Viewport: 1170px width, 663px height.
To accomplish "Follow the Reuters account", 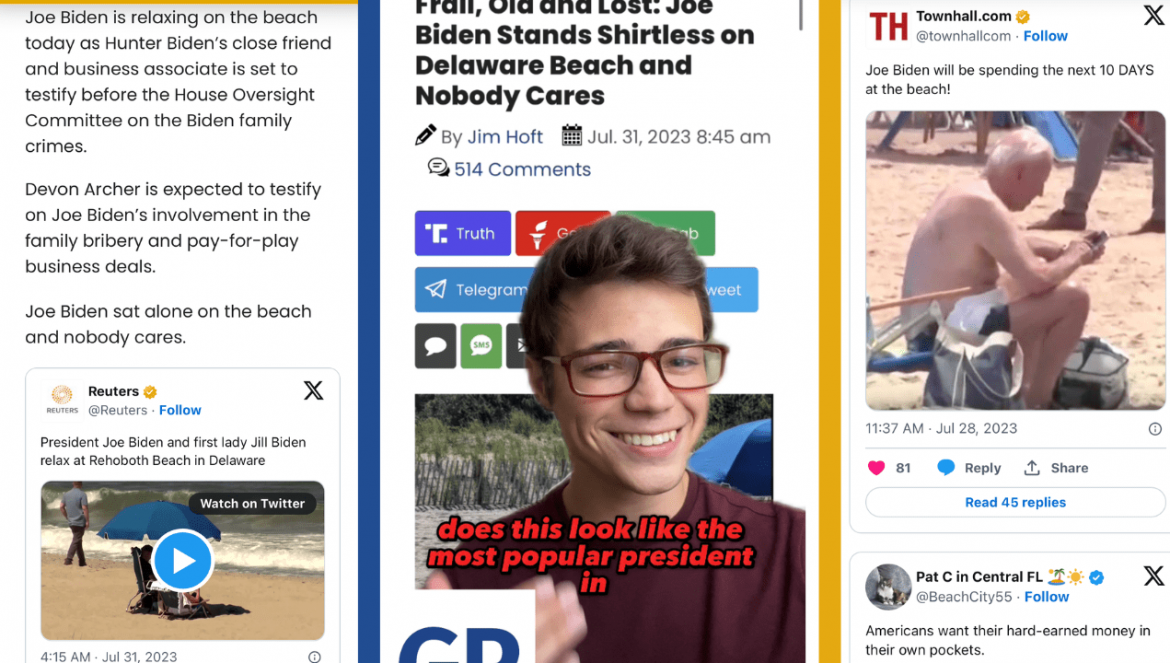I will tap(180, 410).
